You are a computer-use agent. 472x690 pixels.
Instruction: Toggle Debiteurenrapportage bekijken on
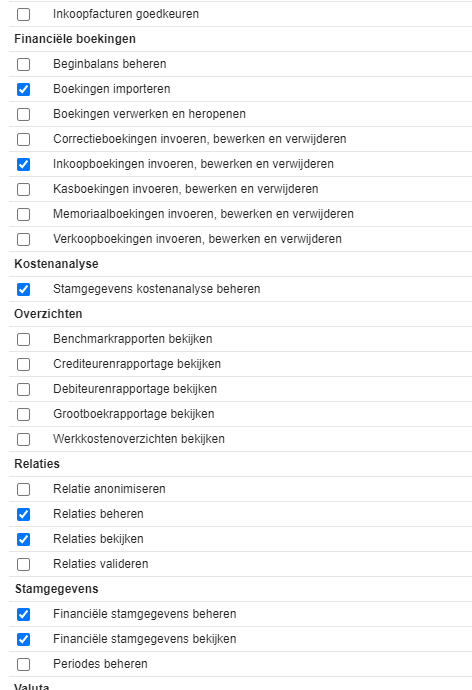pyautogui.click(x=23, y=389)
